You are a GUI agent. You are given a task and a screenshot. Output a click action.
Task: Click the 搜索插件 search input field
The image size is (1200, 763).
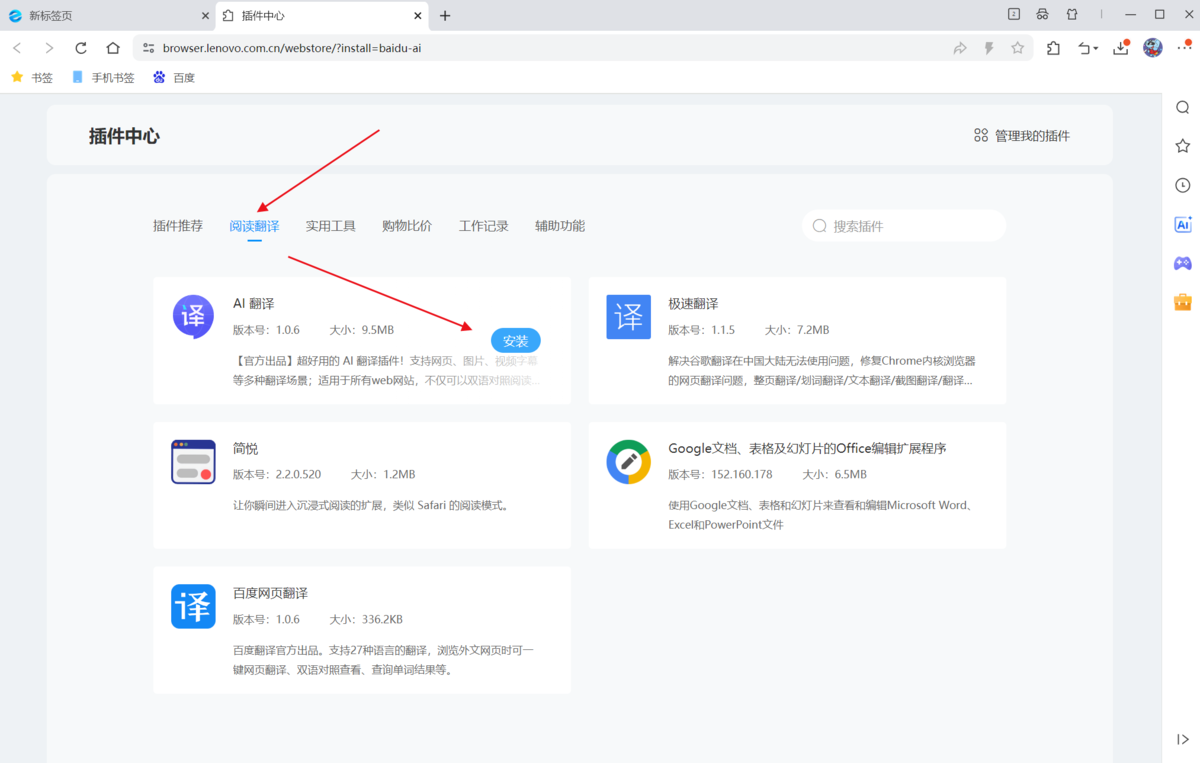click(x=900, y=225)
